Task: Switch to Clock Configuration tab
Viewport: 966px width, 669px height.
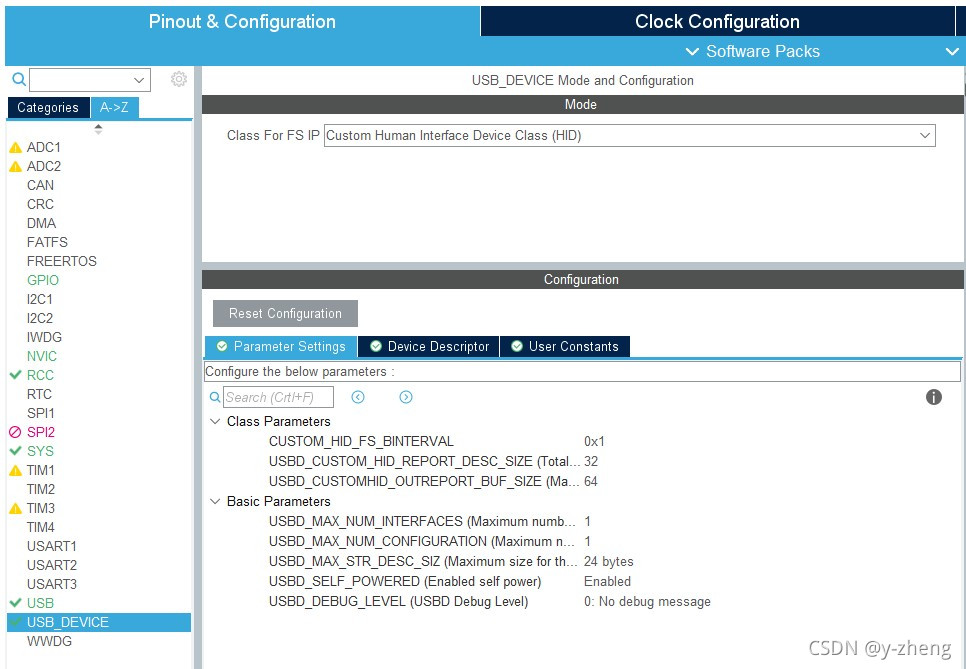Action: [x=717, y=22]
